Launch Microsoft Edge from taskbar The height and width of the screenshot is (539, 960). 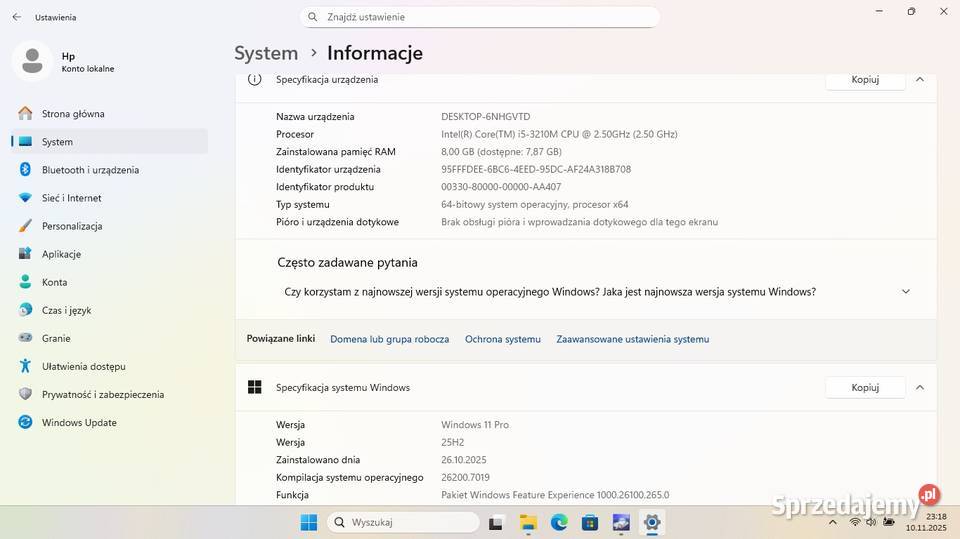click(x=559, y=522)
